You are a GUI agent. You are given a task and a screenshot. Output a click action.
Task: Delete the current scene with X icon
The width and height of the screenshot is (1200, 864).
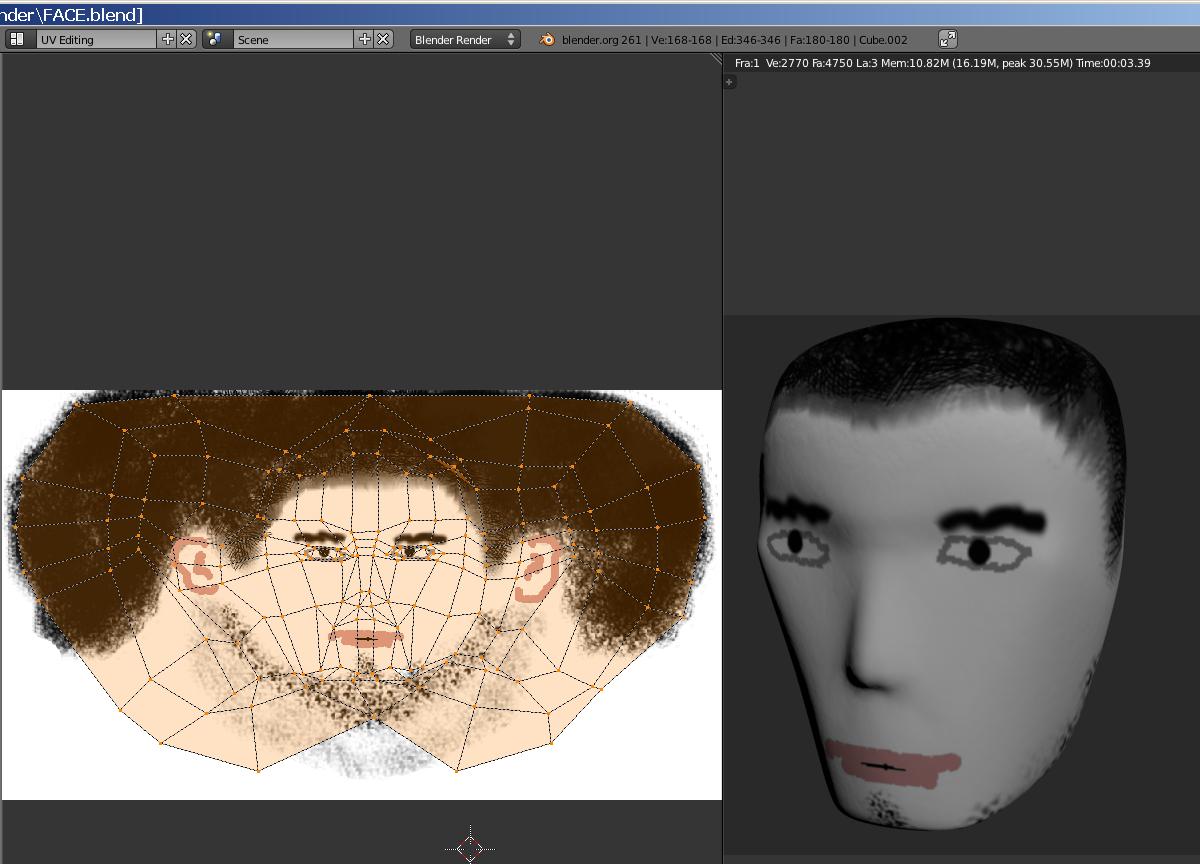pos(383,39)
